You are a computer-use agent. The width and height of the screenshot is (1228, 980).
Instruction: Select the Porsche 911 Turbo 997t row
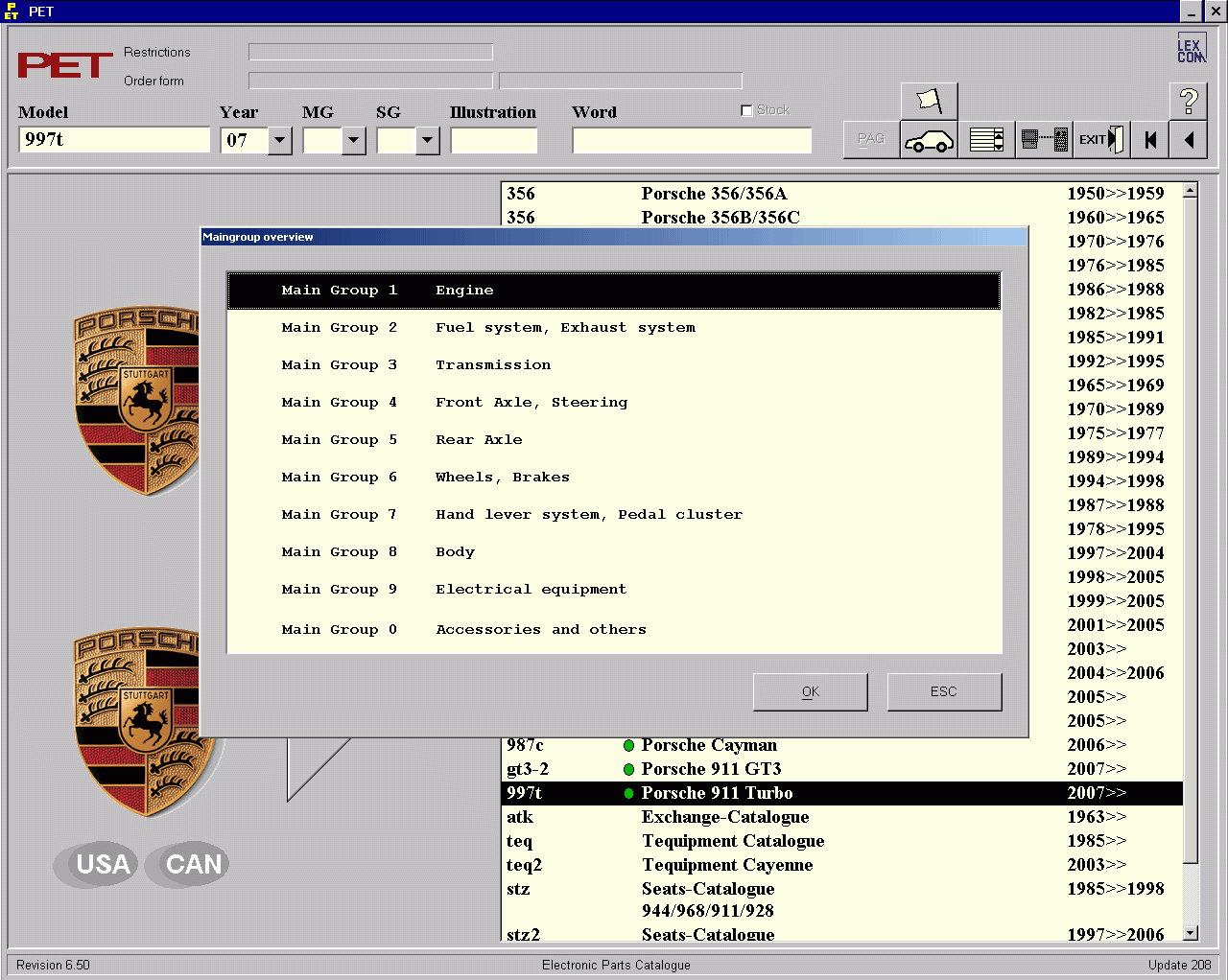coord(842,793)
